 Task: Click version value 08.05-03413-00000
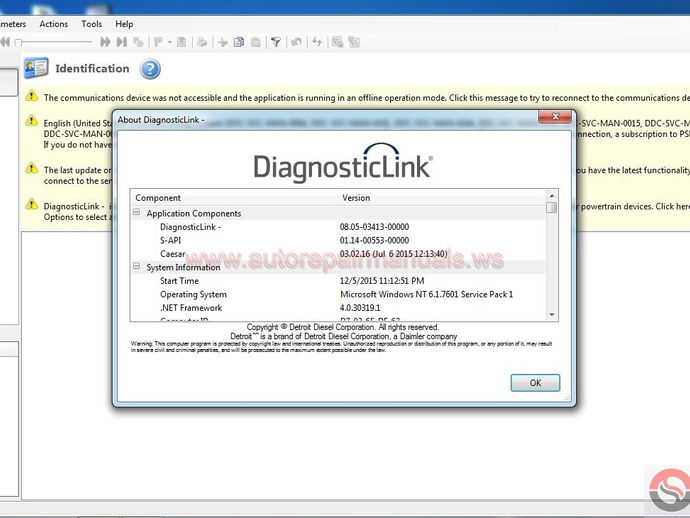pyautogui.click(x=374, y=227)
